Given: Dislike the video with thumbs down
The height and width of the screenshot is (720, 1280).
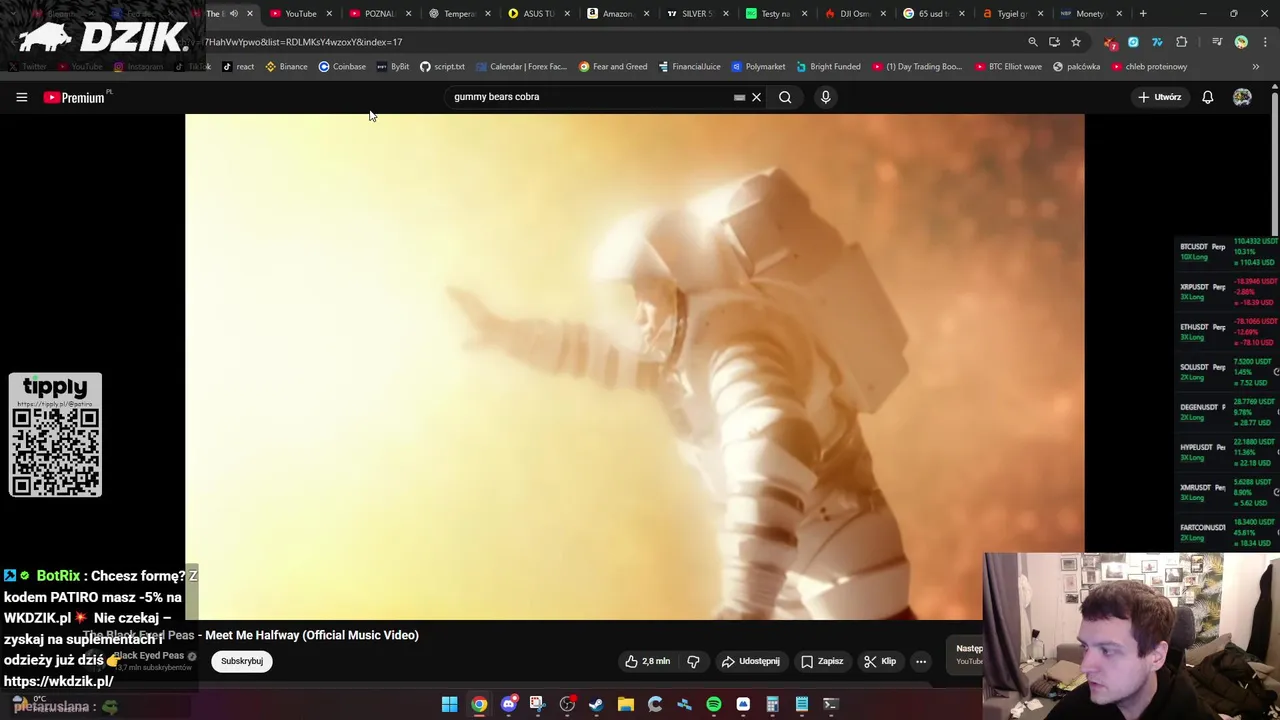Looking at the screenshot, I should [x=693, y=661].
